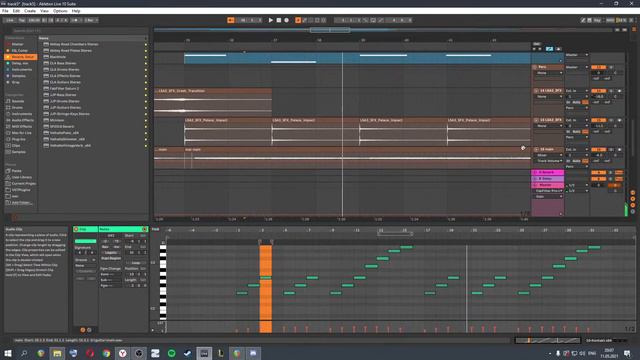
Task: Open Ext. In input dropdown of 16 main
Action: (x=576, y=149)
